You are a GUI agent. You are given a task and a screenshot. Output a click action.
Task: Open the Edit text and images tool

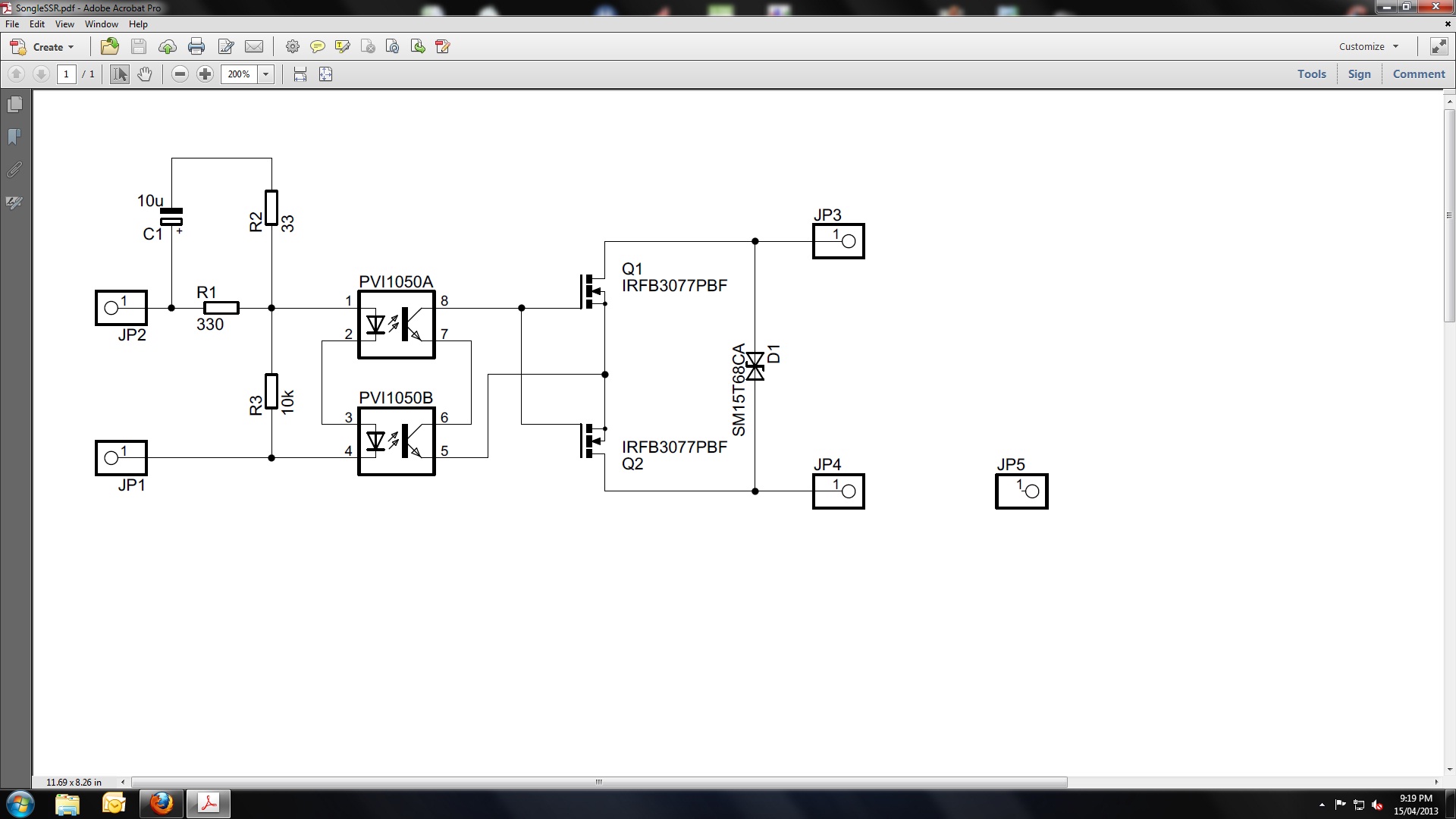[x=226, y=47]
